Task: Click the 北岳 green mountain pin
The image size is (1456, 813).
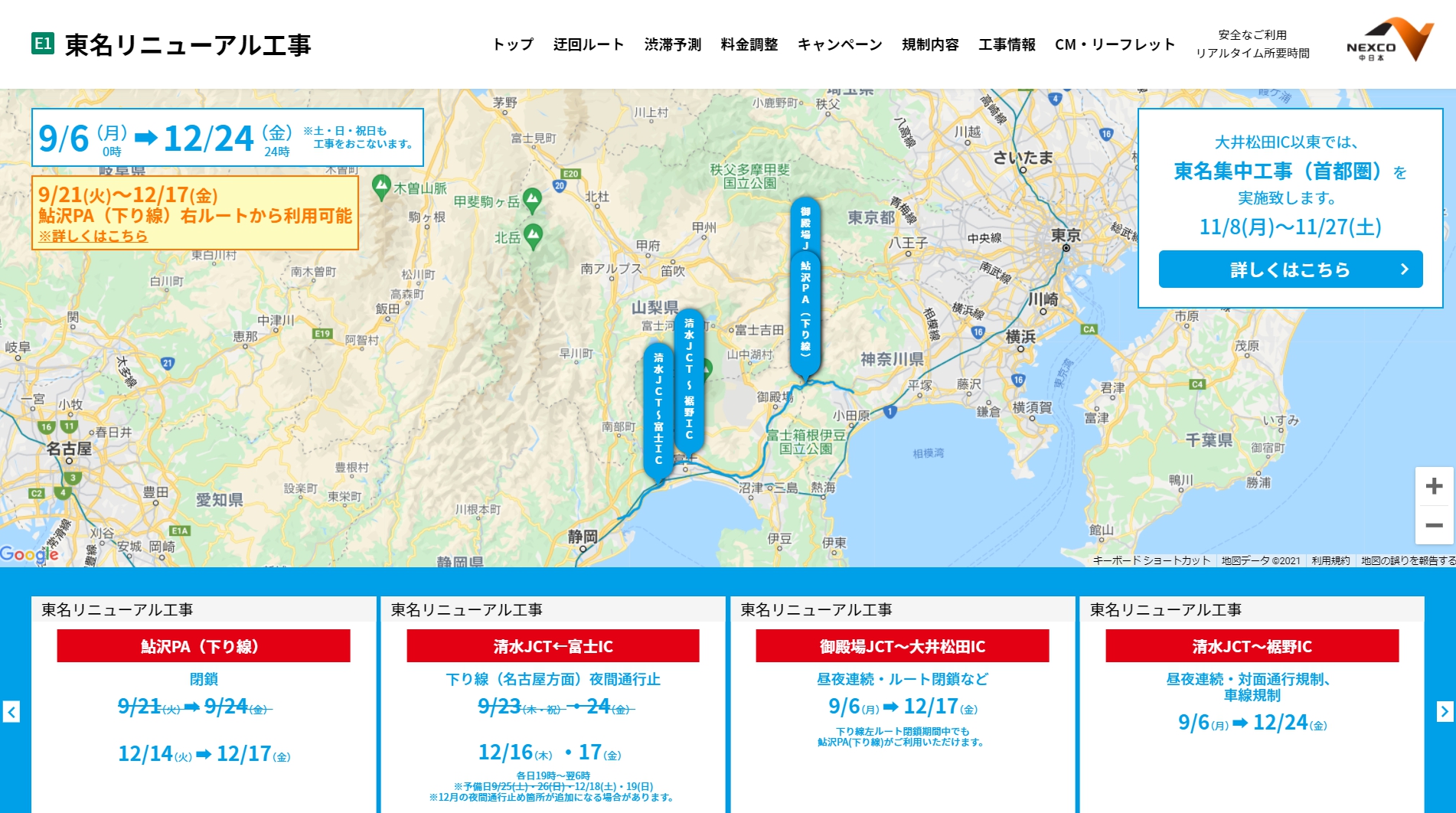Action: pos(533,236)
